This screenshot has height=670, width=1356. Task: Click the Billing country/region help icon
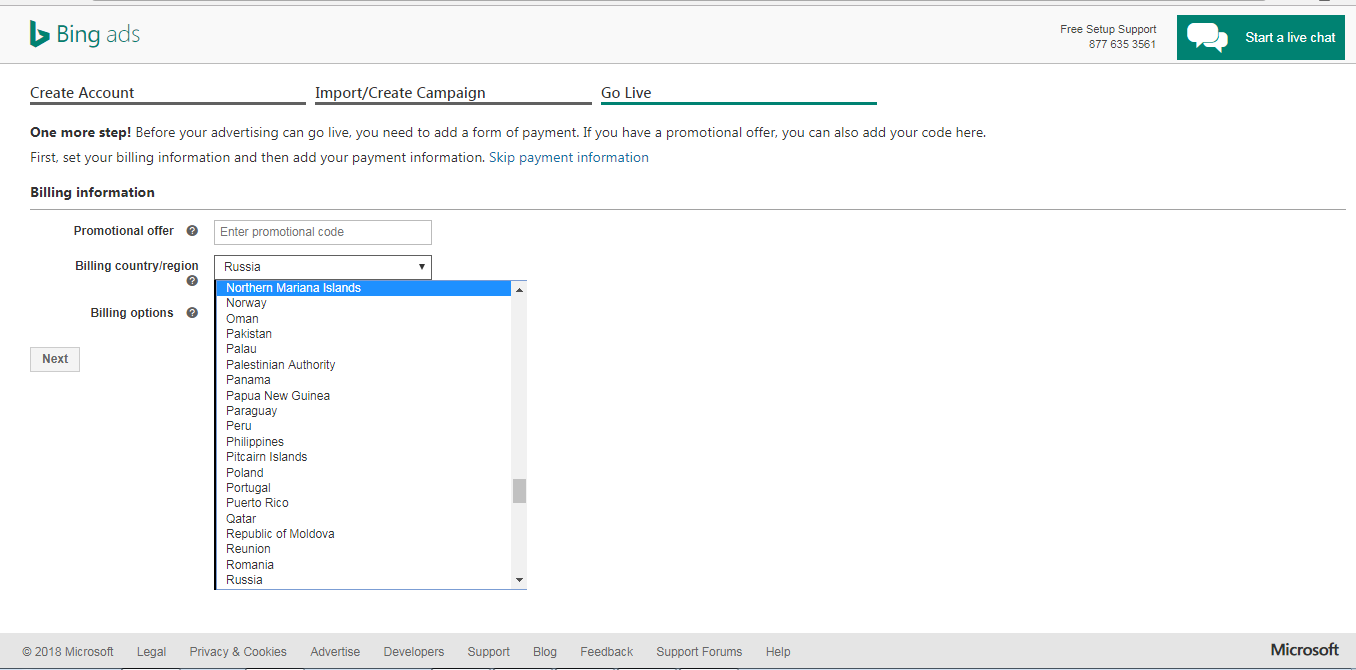(x=192, y=281)
